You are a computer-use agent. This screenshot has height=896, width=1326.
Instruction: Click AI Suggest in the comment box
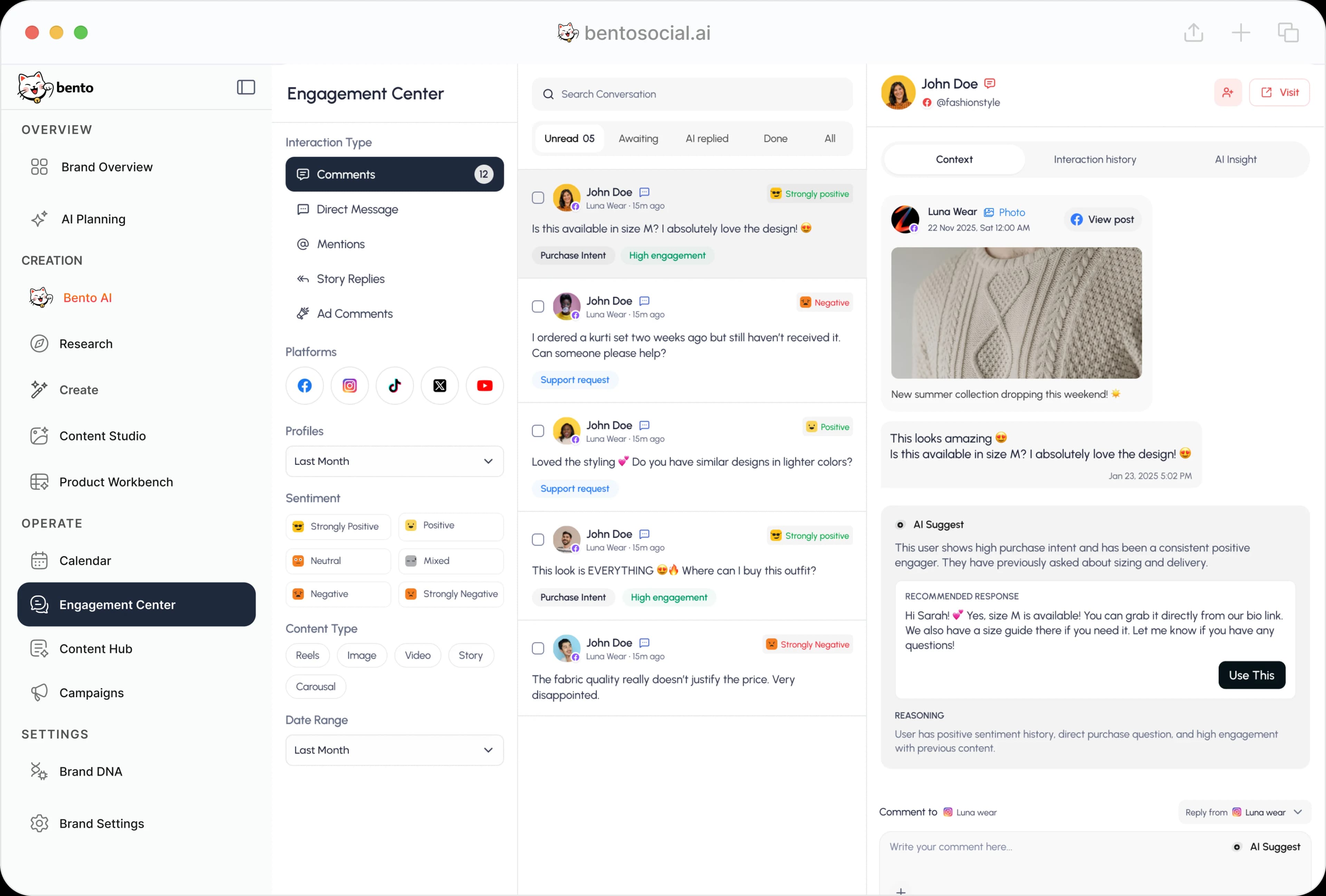tap(1267, 848)
